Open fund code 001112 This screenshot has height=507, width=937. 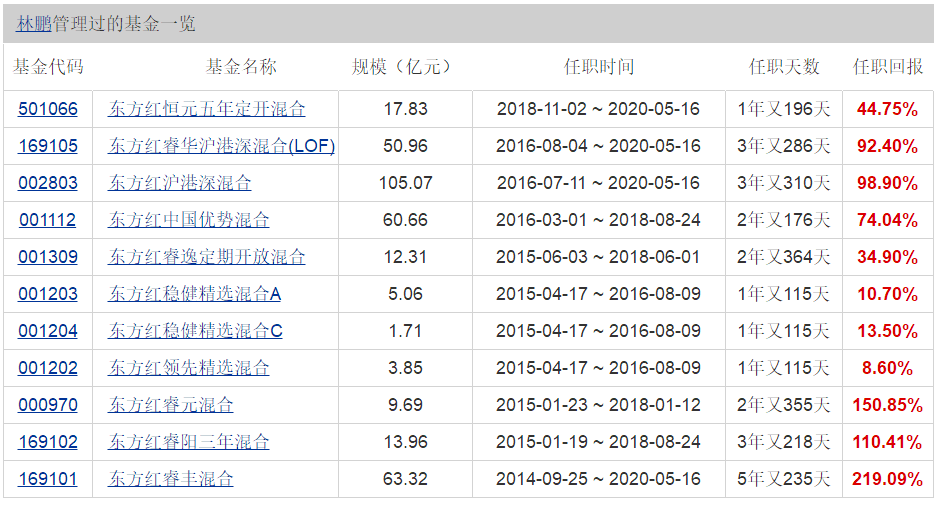47,221
